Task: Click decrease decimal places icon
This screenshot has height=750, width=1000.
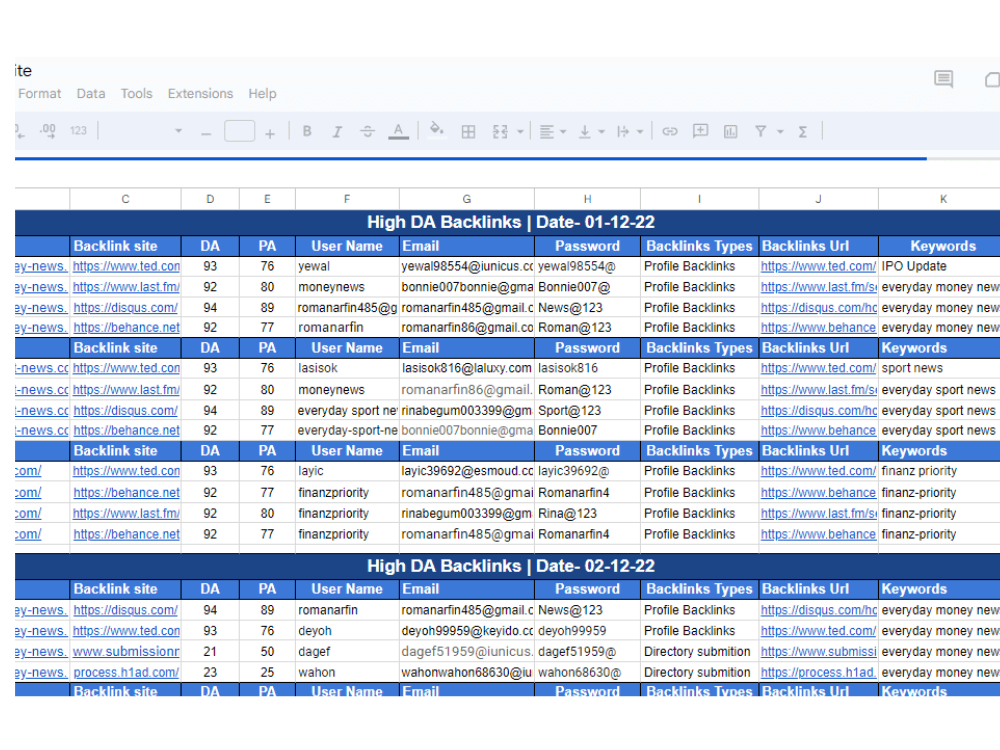Action: [x=20, y=131]
